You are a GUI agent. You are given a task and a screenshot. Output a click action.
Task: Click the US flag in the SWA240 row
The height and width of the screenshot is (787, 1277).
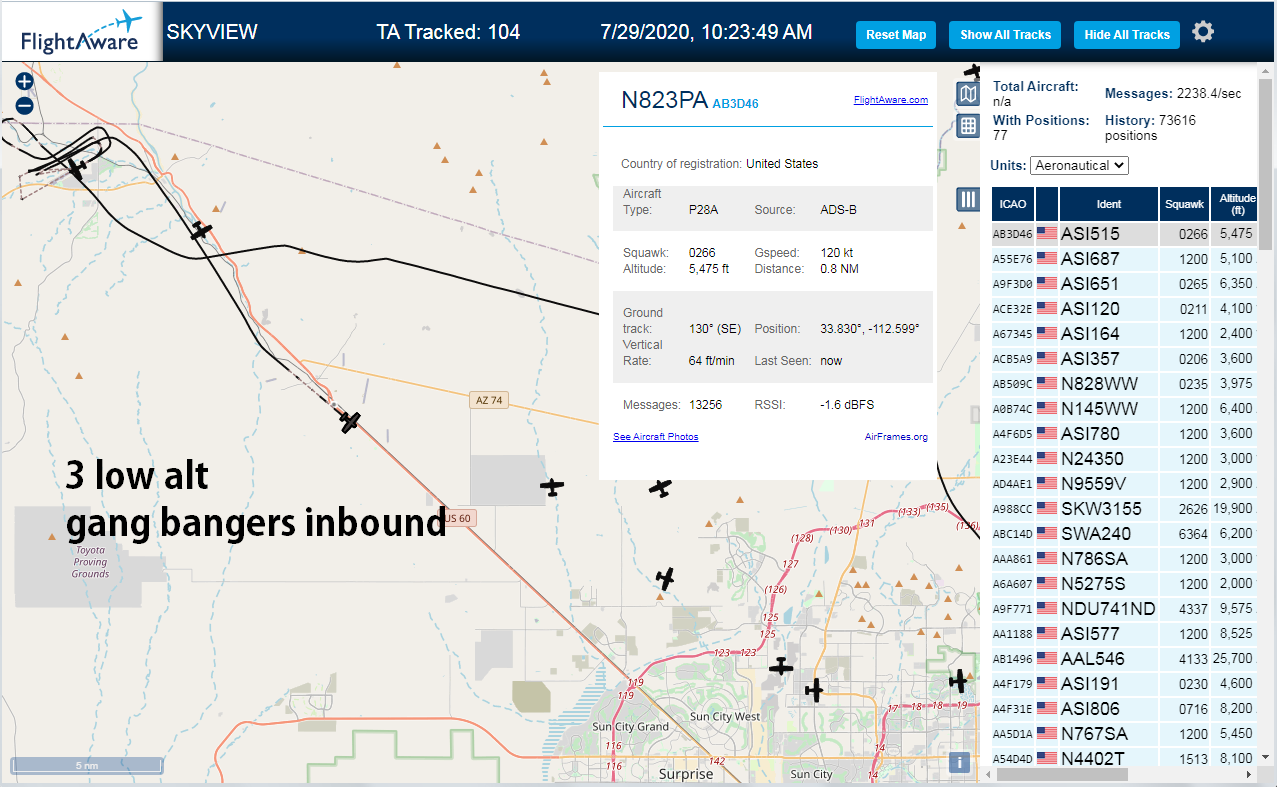coord(1047,534)
